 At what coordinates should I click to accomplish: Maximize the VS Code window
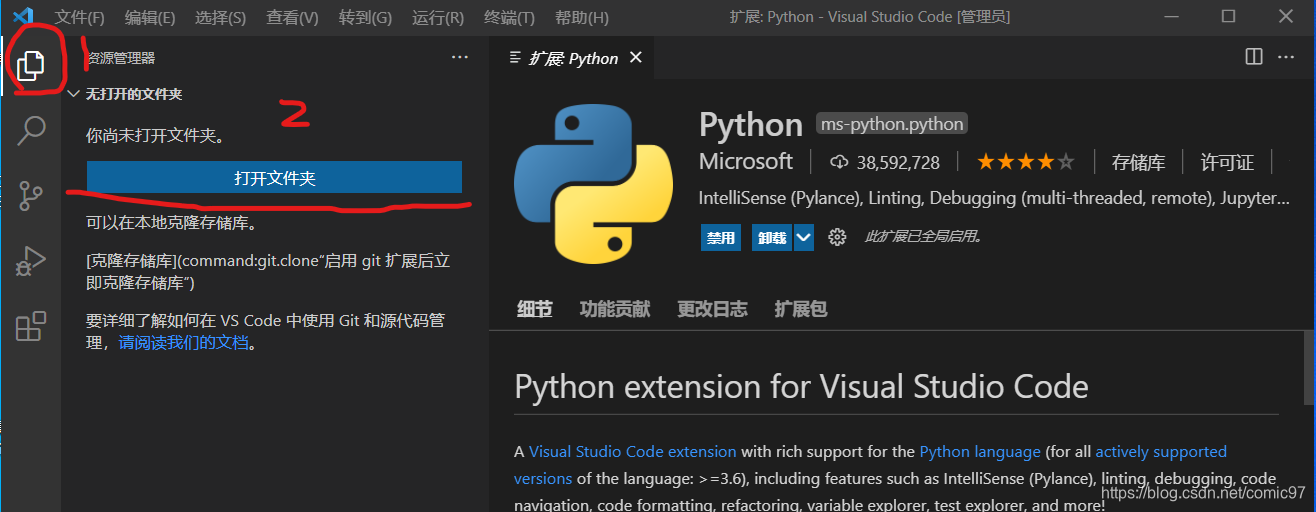[1229, 16]
